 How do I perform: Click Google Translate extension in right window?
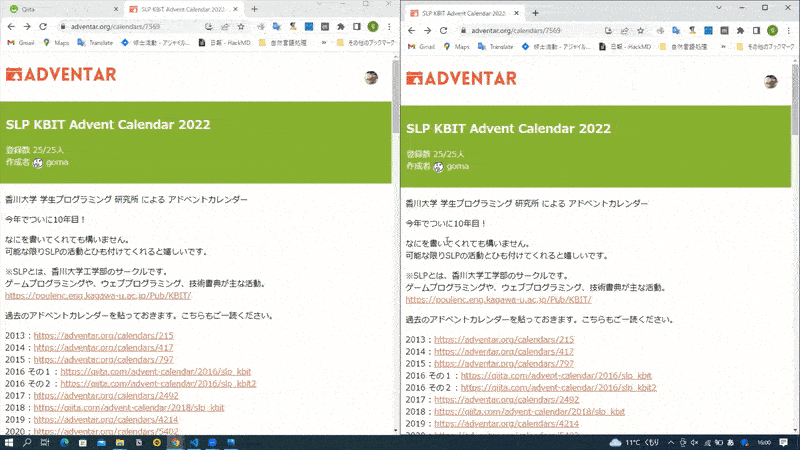pos(676,31)
